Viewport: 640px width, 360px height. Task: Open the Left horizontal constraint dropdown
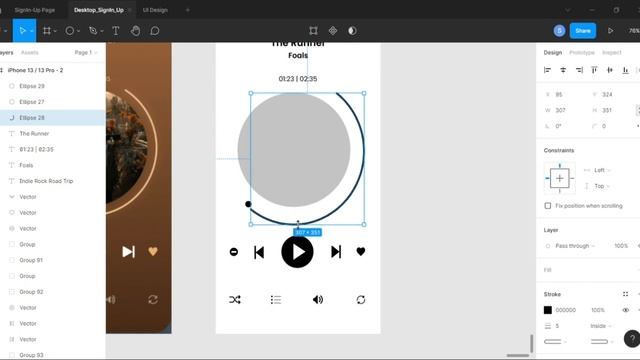click(601, 170)
